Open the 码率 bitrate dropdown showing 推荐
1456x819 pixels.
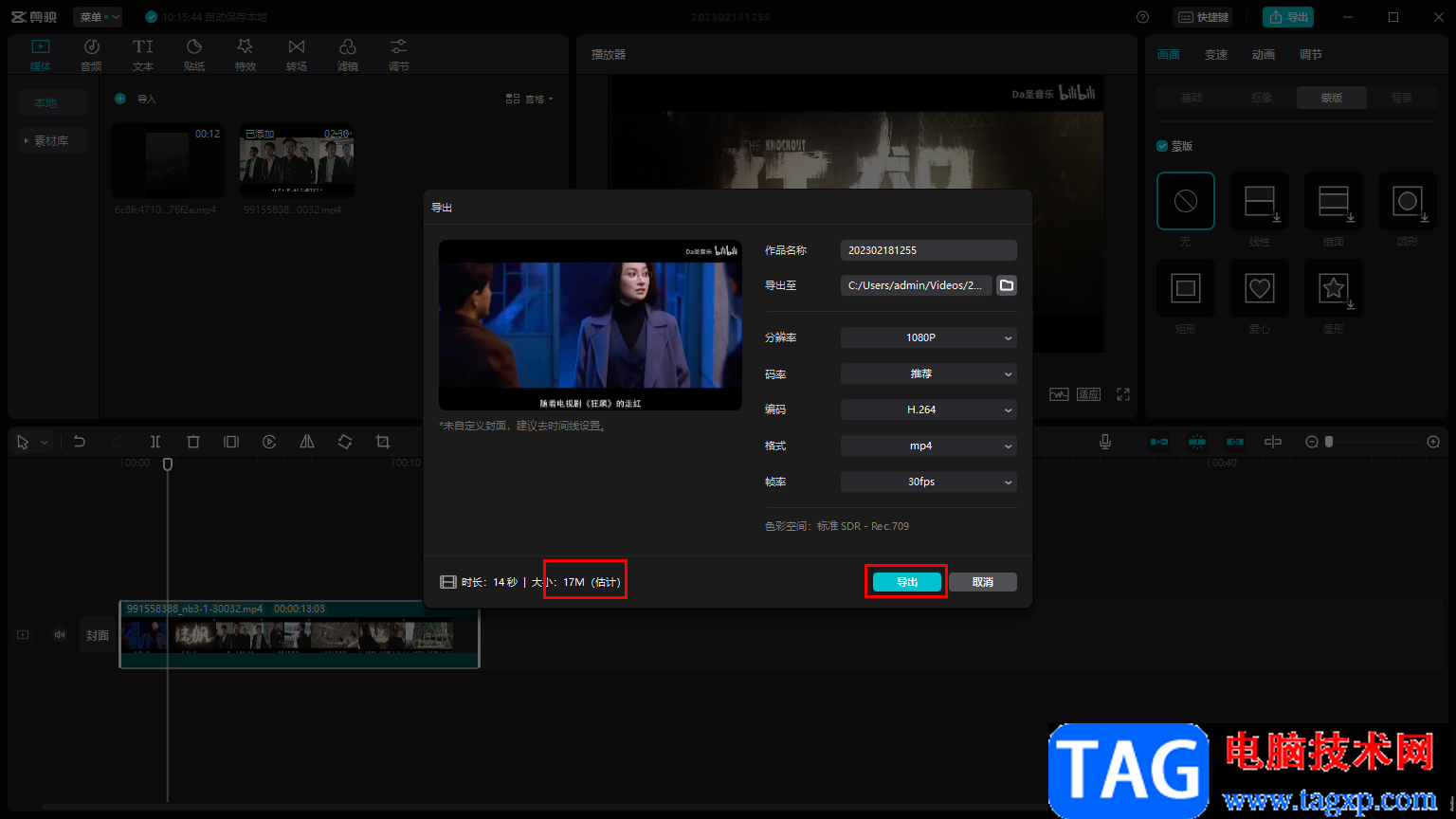(929, 373)
